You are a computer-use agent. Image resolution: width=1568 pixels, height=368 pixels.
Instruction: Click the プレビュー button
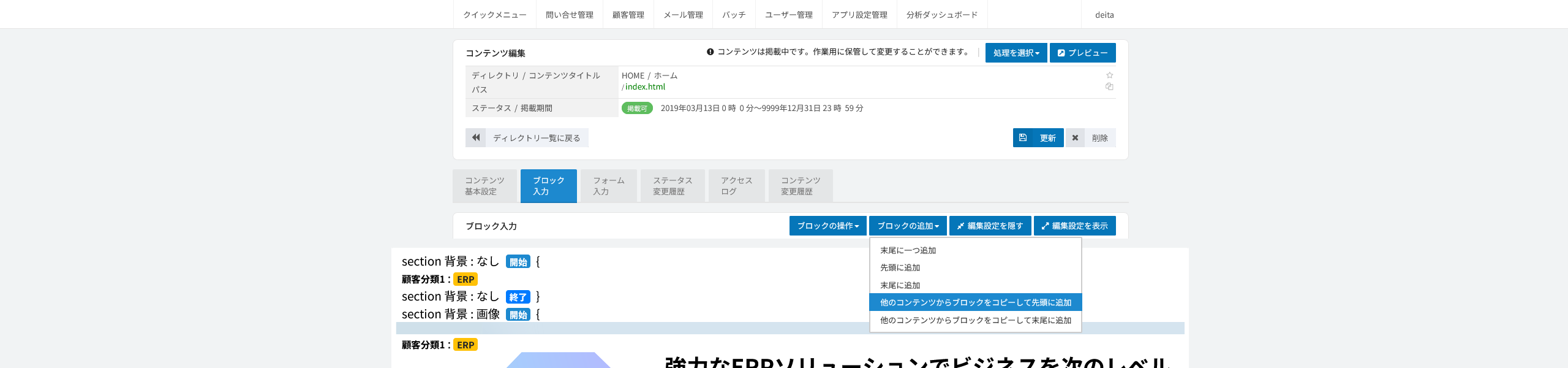pyautogui.click(x=1083, y=53)
